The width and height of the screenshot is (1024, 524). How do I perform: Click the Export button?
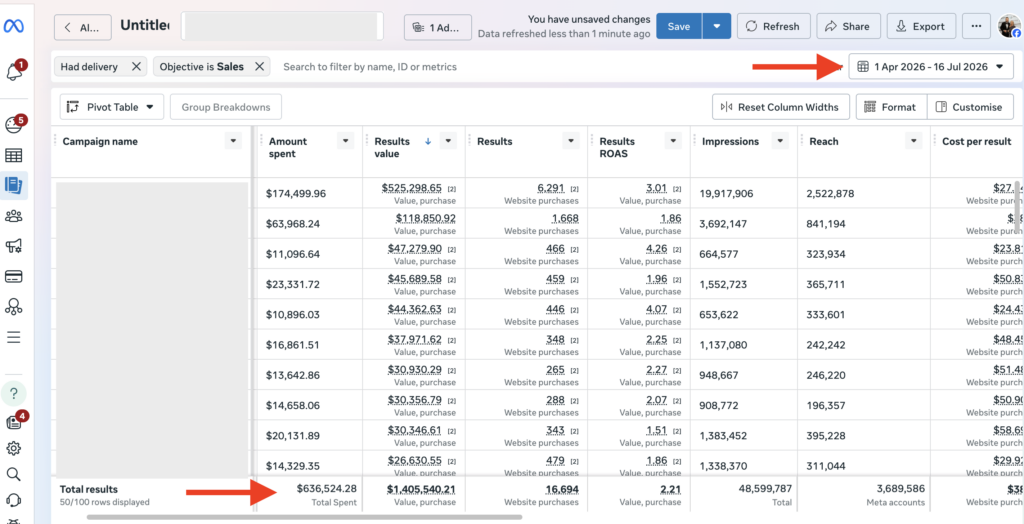[x=921, y=26]
